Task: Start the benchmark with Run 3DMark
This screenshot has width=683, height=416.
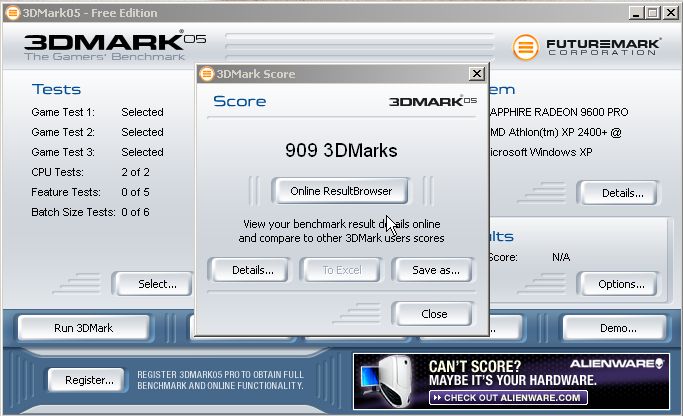Action: [x=83, y=328]
